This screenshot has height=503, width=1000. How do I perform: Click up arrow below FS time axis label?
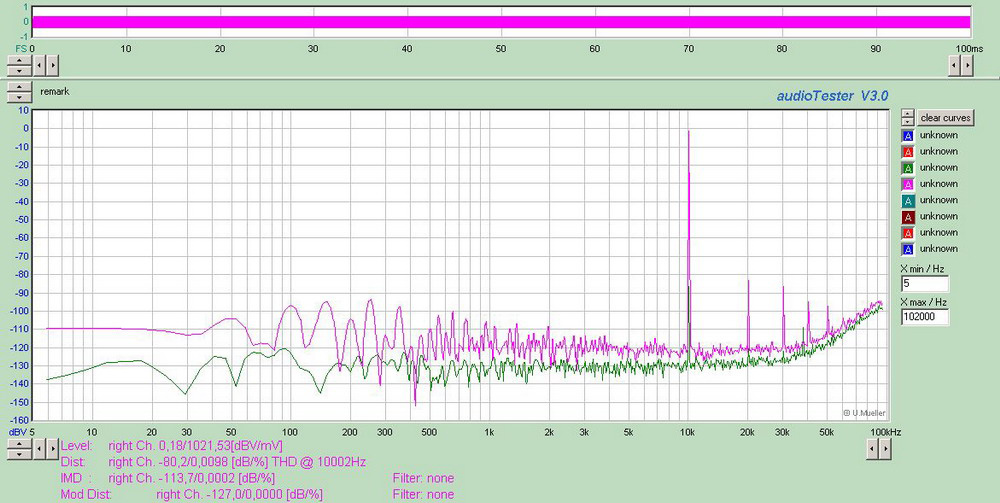[x=18, y=59]
